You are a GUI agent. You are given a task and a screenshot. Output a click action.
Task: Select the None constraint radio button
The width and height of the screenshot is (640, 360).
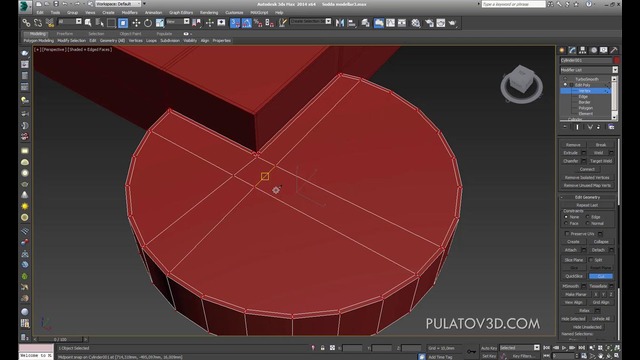[566, 217]
